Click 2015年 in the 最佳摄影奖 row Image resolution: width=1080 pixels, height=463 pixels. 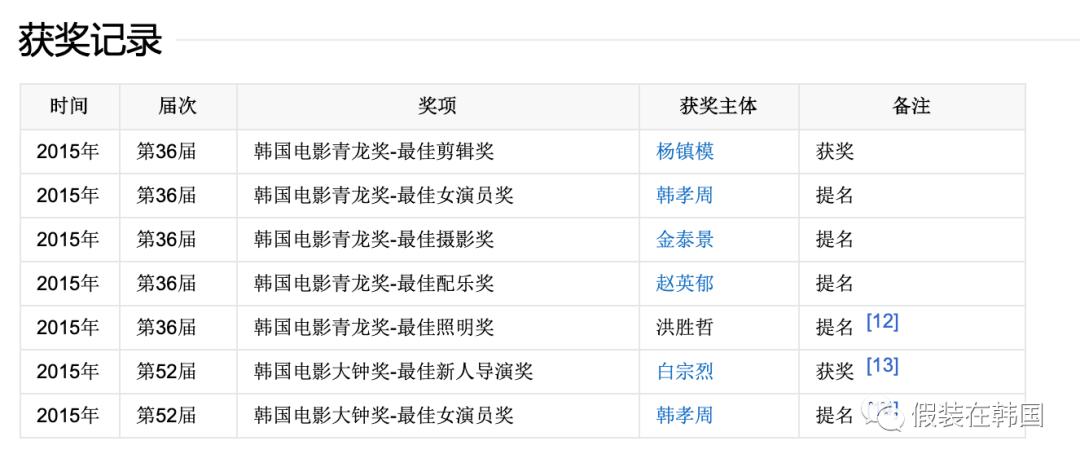68,239
